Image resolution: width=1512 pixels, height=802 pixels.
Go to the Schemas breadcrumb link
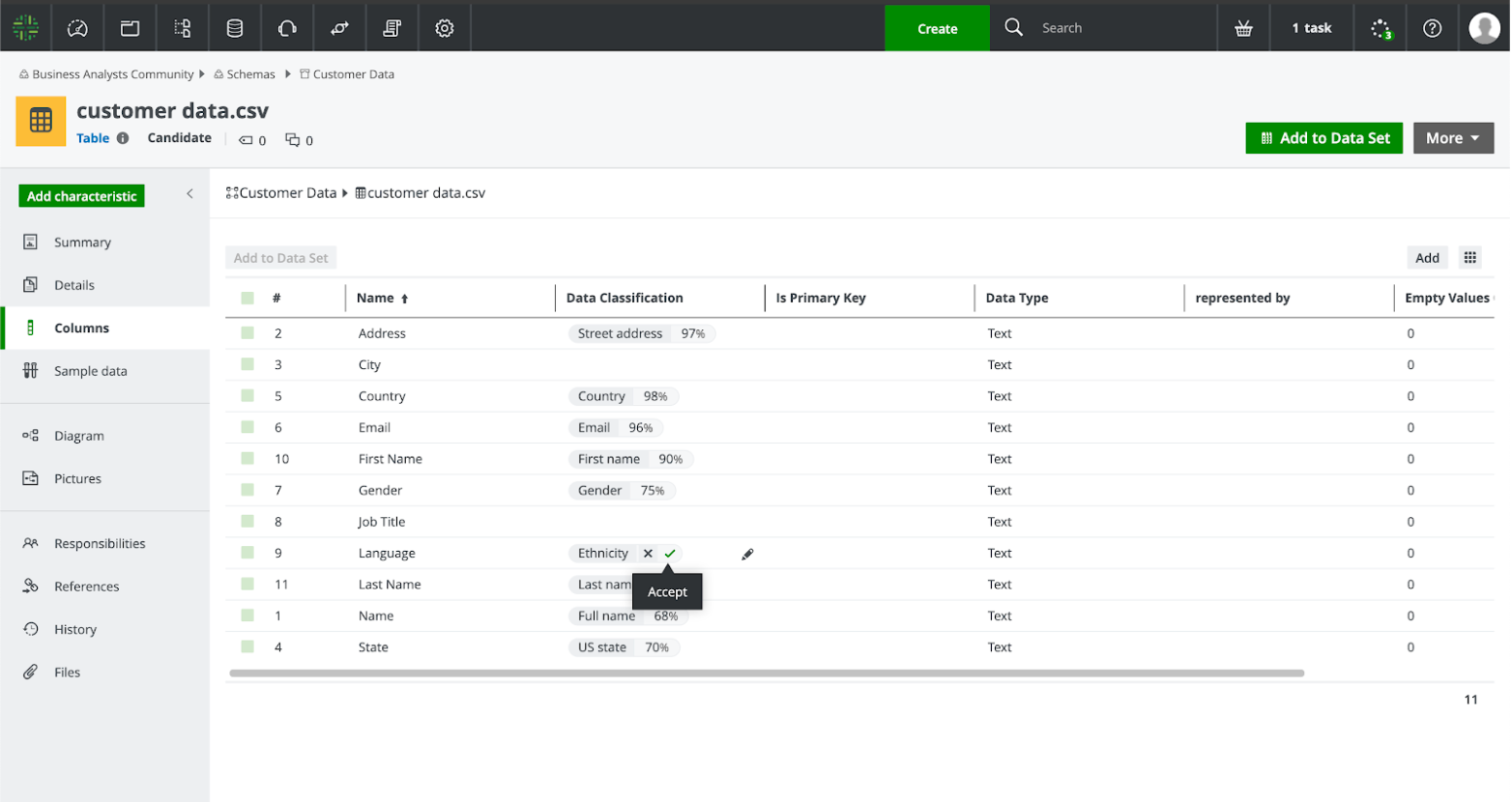click(250, 74)
